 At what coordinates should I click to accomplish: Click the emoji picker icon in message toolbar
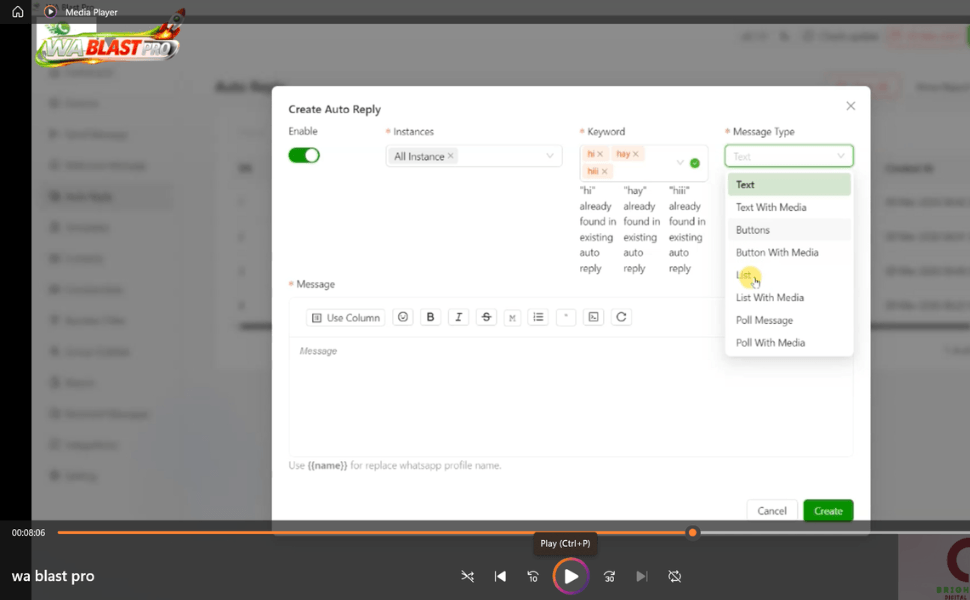click(403, 317)
